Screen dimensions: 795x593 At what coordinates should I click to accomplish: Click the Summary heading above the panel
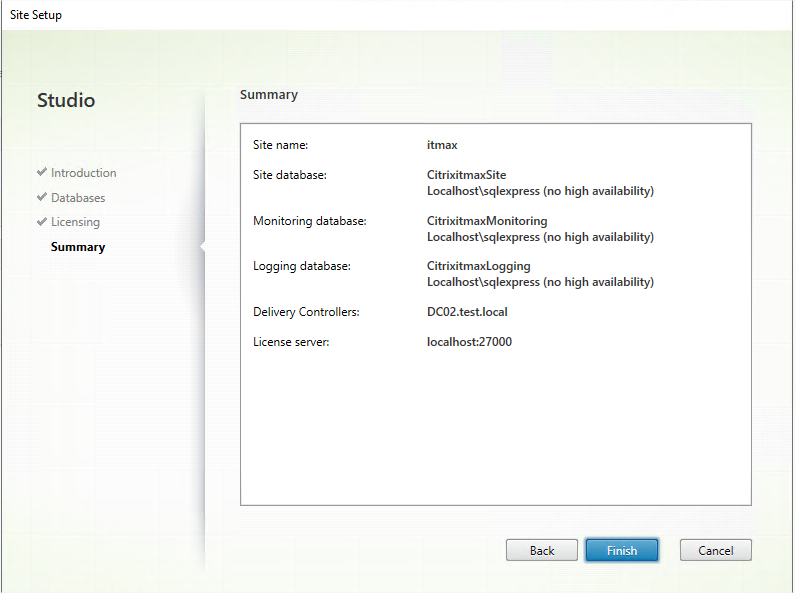[x=269, y=95]
